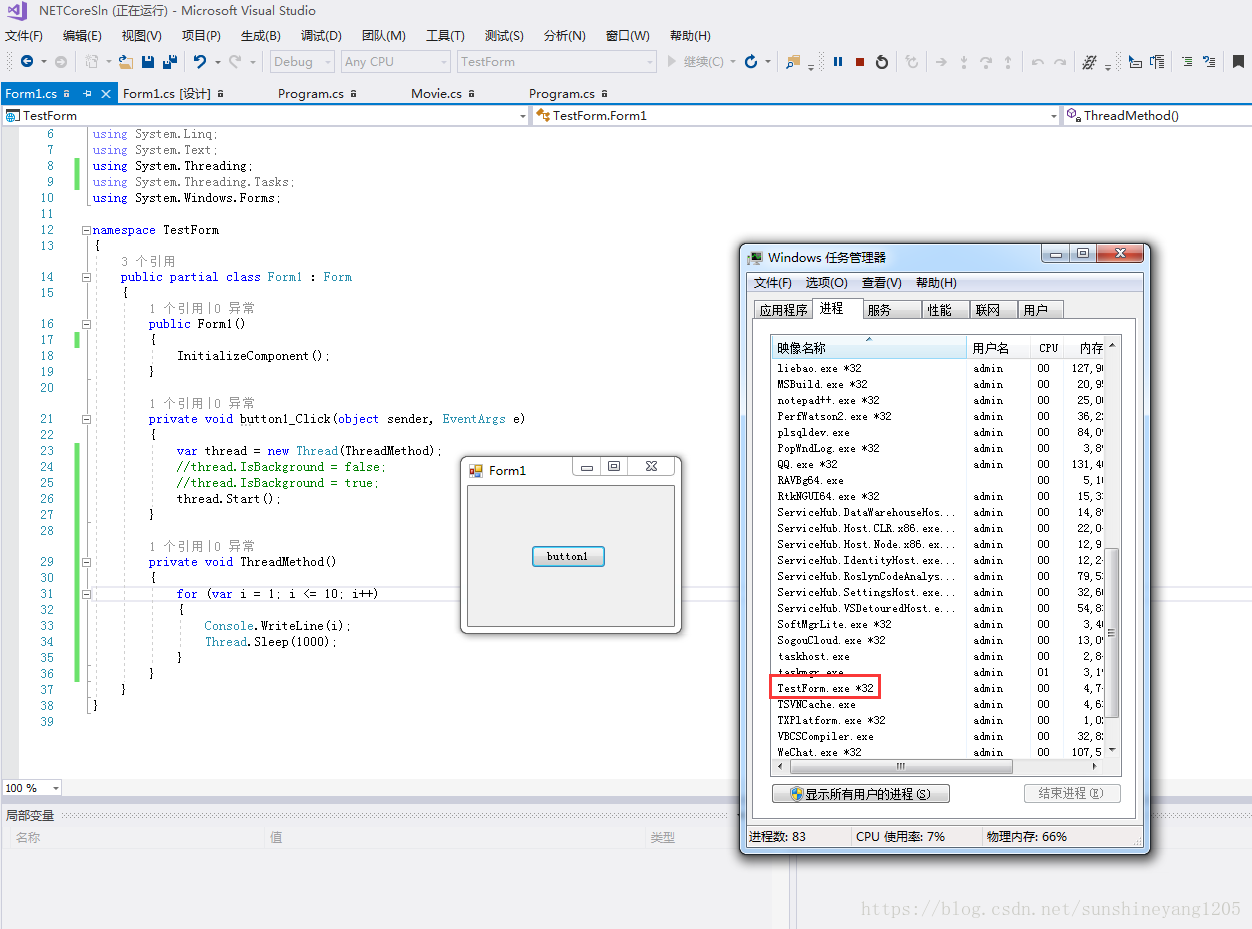Open the 生成(B) menu
Screen dimensions: 1252x929
tap(261, 36)
